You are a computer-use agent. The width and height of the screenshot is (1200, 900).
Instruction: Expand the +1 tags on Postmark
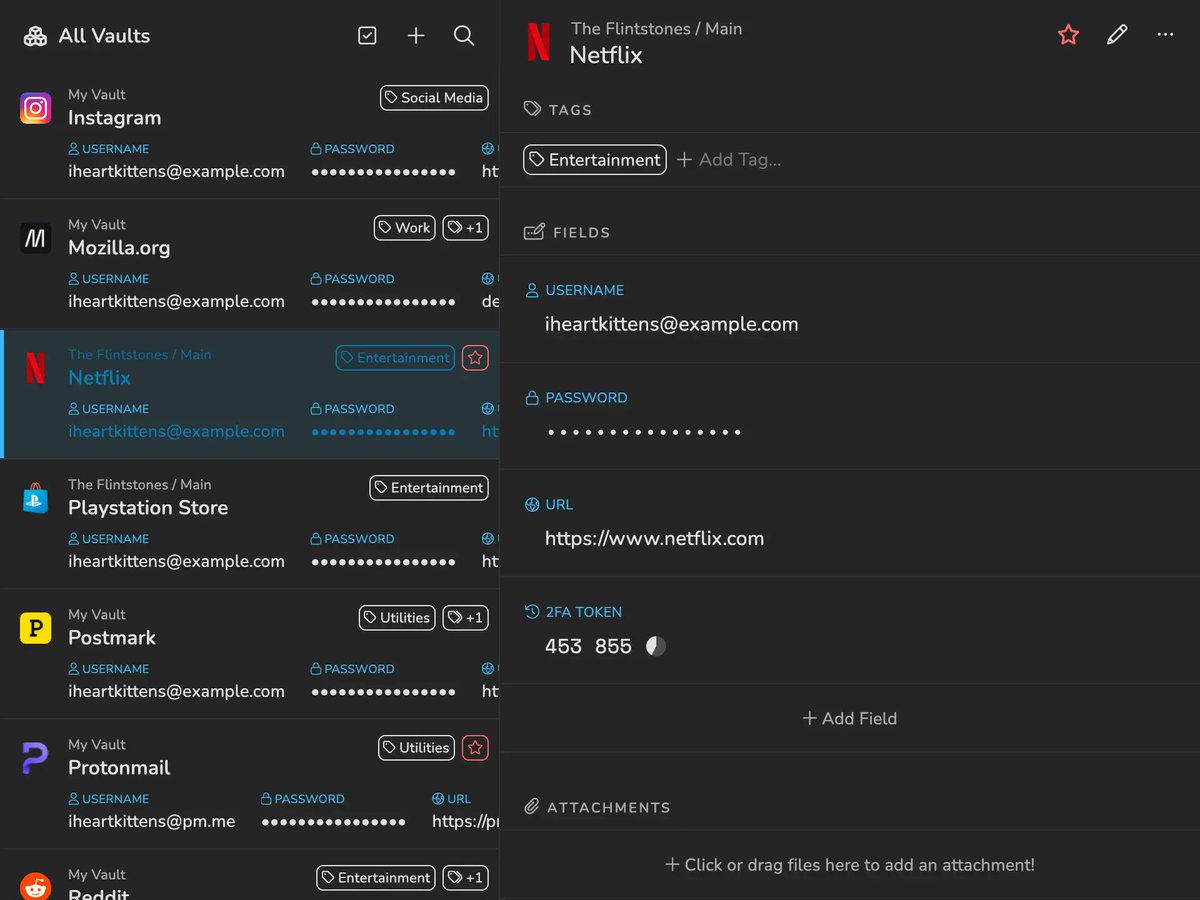(465, 618)
